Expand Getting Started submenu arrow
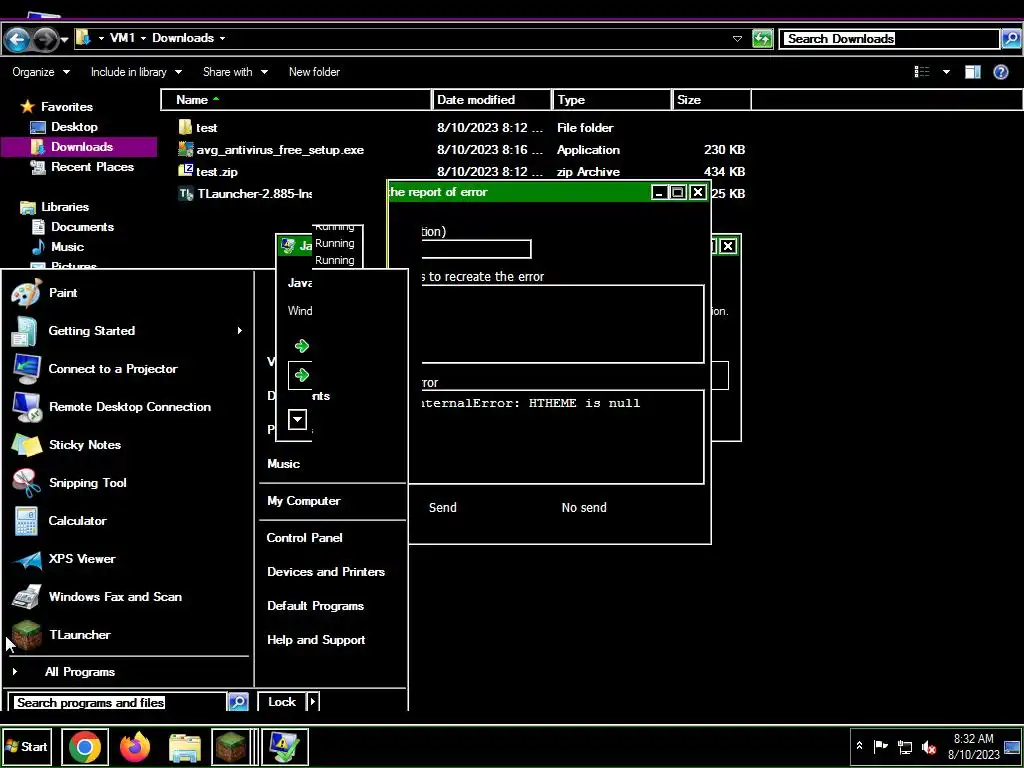The width and height of the screenshot is (1024, 768). pos(240,331)
